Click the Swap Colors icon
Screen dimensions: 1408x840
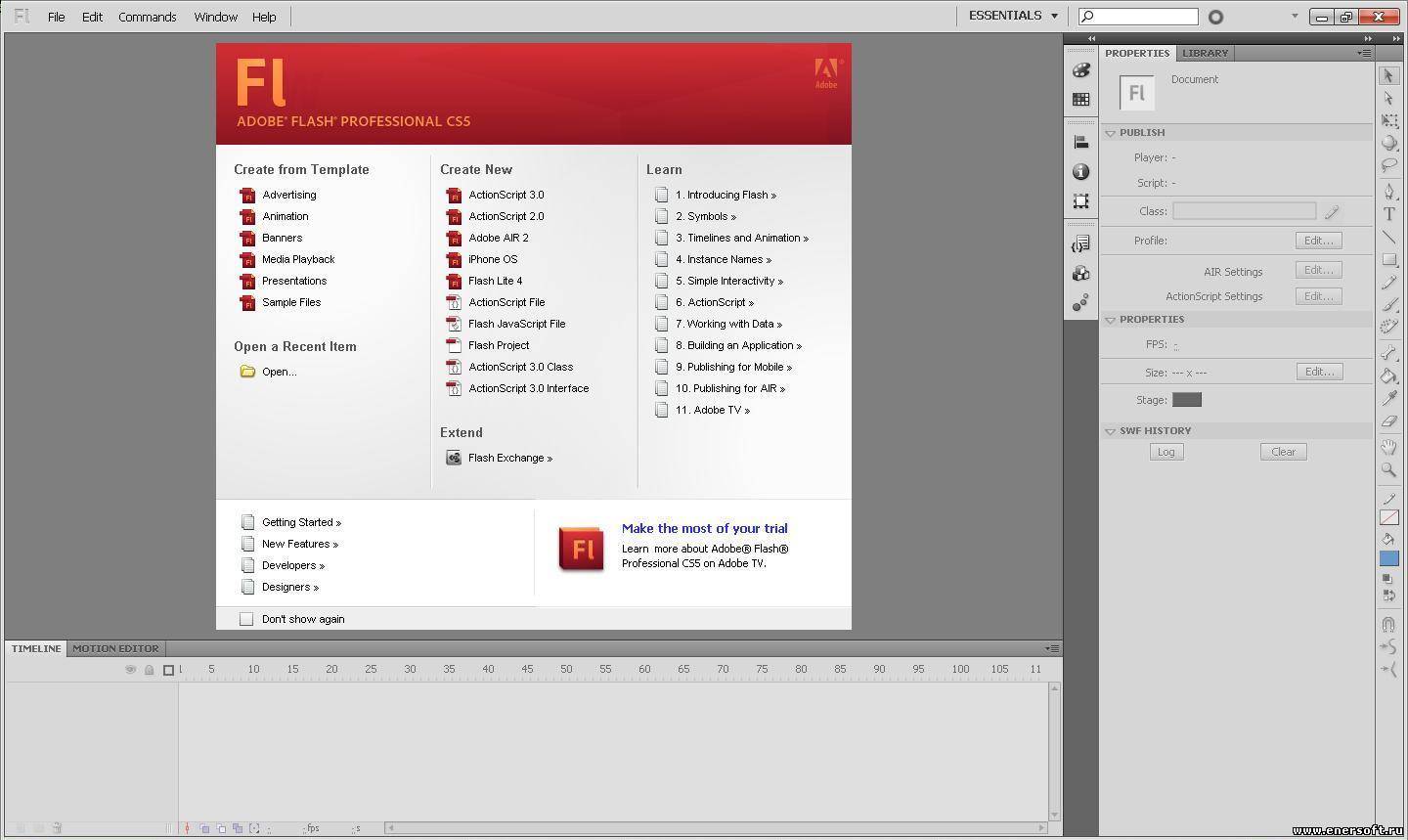tap(1390, 595)
